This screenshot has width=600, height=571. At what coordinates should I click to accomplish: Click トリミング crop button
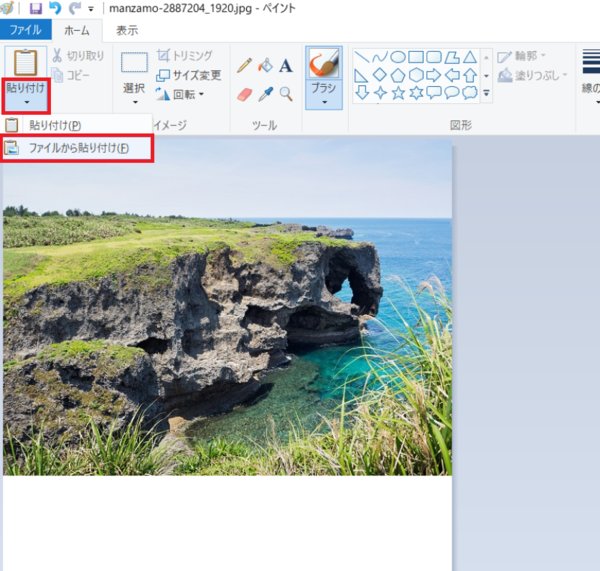click(x=184, y=55)
